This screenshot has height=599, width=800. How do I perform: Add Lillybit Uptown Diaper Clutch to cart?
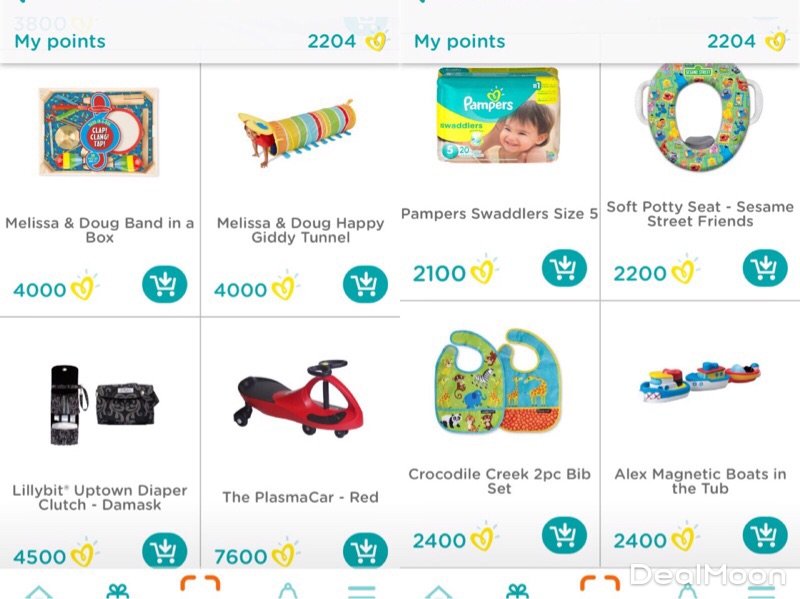pyautogui.click(x=165, y=551)
